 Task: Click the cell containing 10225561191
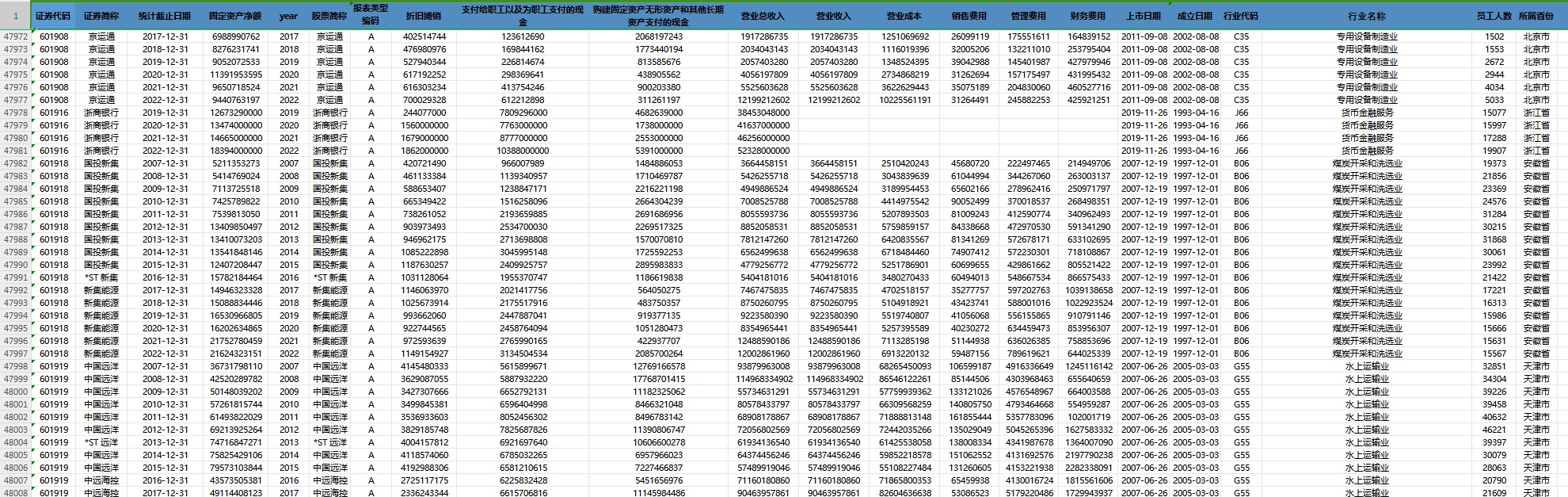[x=905, y=100]
